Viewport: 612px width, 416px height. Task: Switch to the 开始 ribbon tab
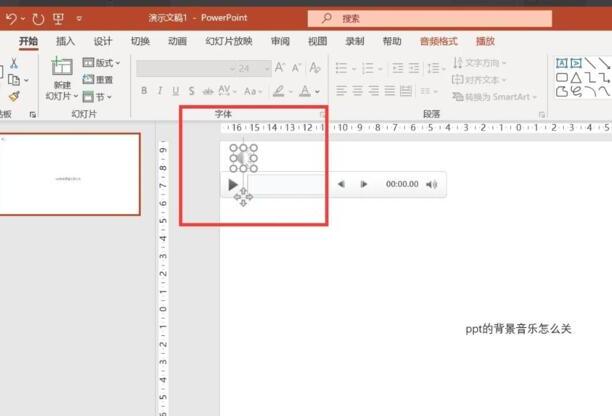coord(28,41)
